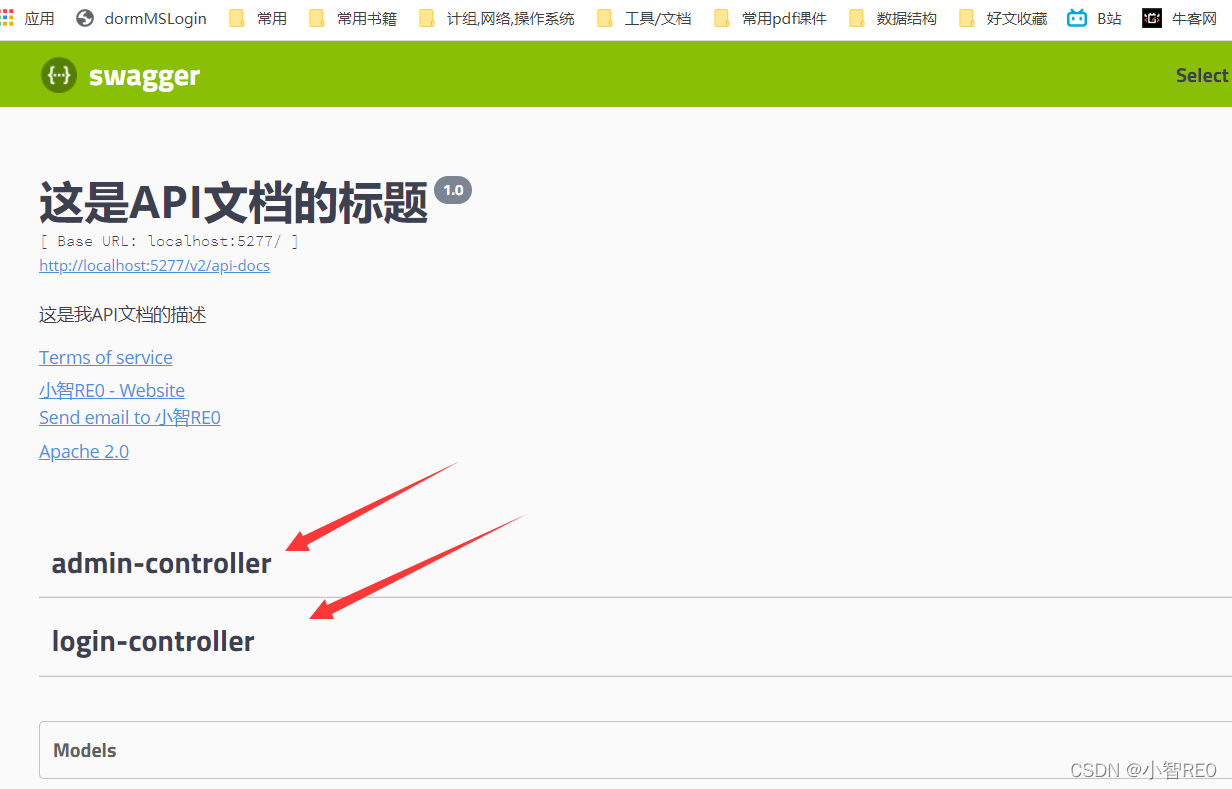Image resolution: width=1232 pixels, height=789 pixels.
Task: Click the folder icon beside 常用书籍
Action: tap(318, 18)
